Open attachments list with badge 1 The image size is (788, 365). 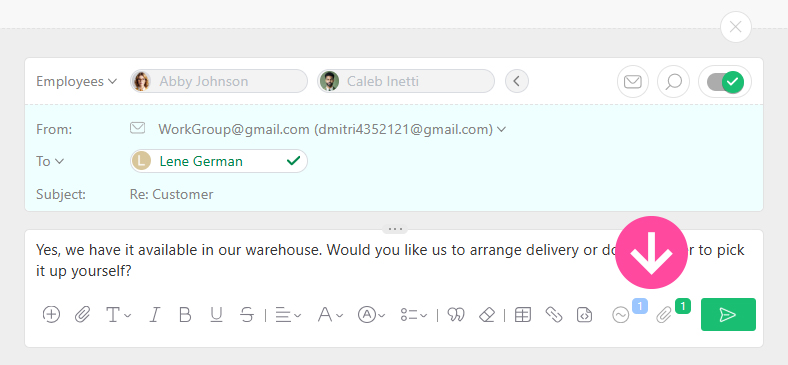[664, 315]
